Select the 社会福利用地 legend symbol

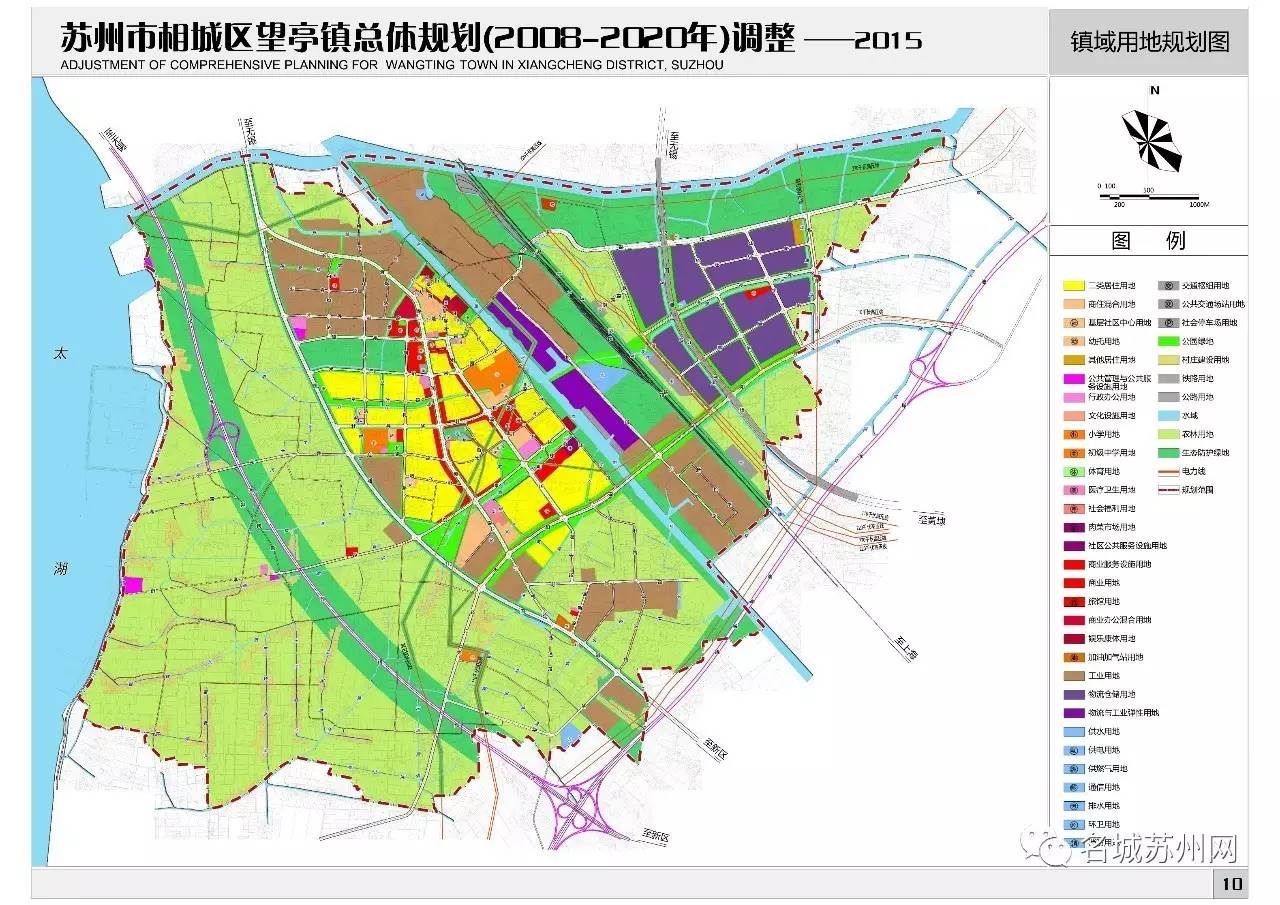tap(1072, 508)
